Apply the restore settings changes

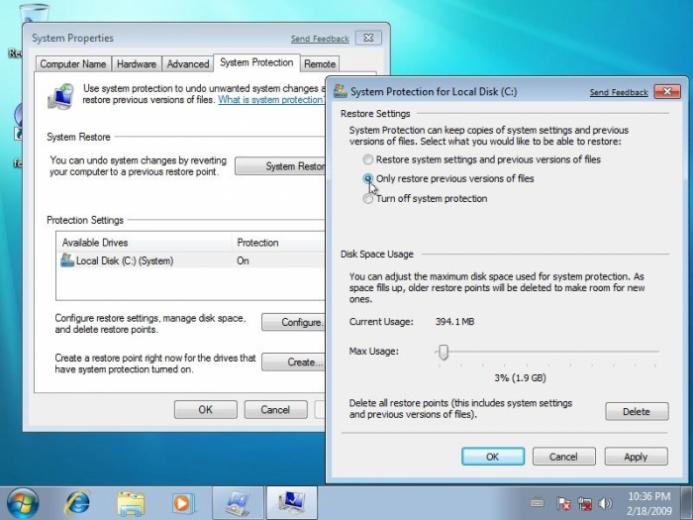tap(636, 456)
